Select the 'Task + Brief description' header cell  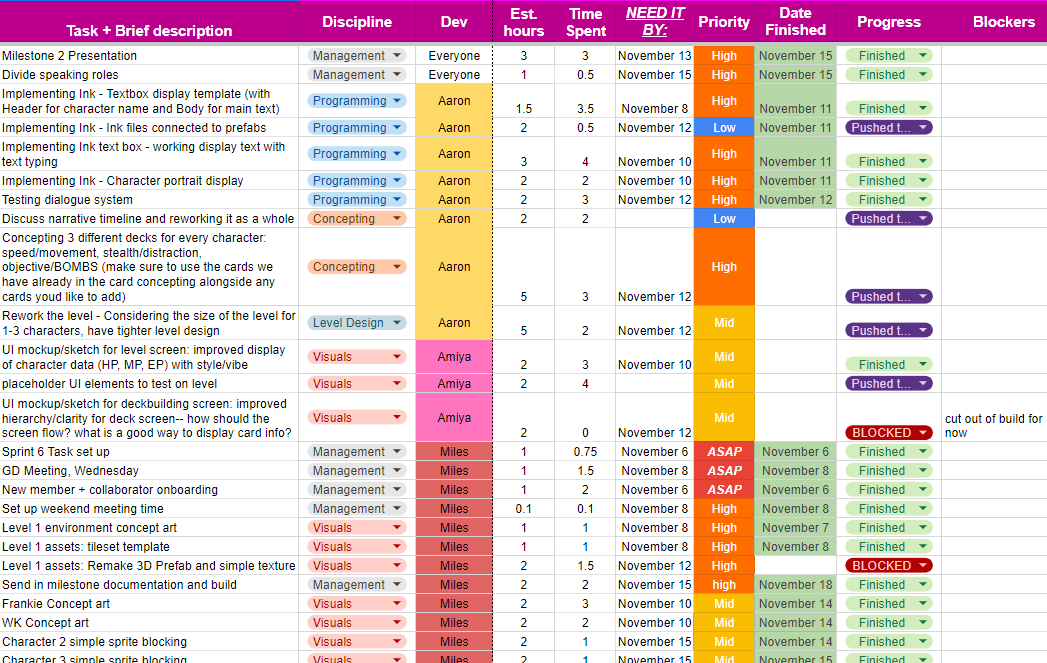tap(149, 30)
